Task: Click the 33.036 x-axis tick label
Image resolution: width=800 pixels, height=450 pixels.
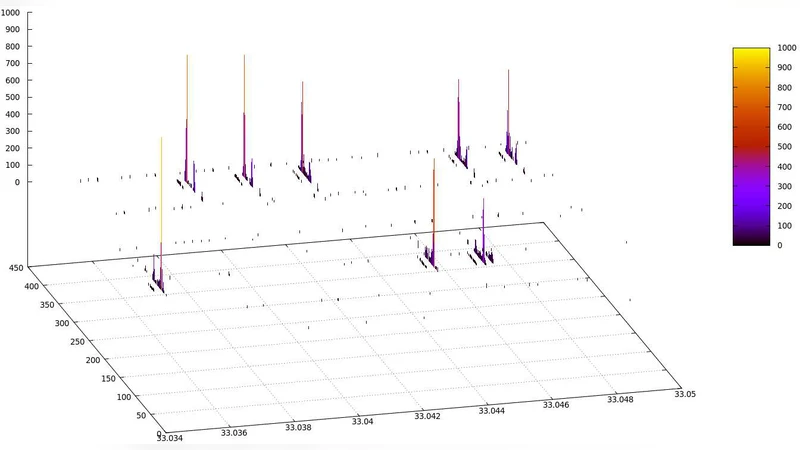Action: pos(235,433)
